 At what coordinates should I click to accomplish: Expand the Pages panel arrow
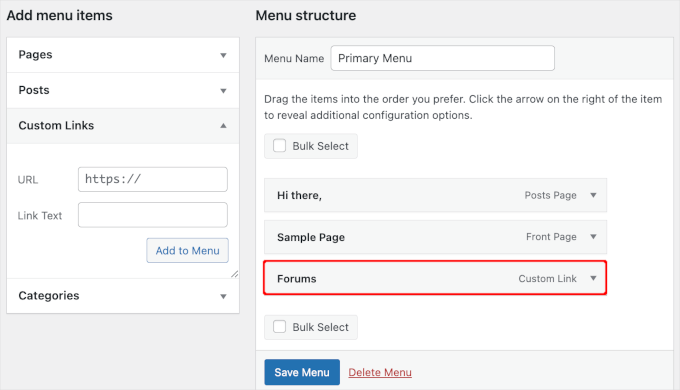[223, 55]
